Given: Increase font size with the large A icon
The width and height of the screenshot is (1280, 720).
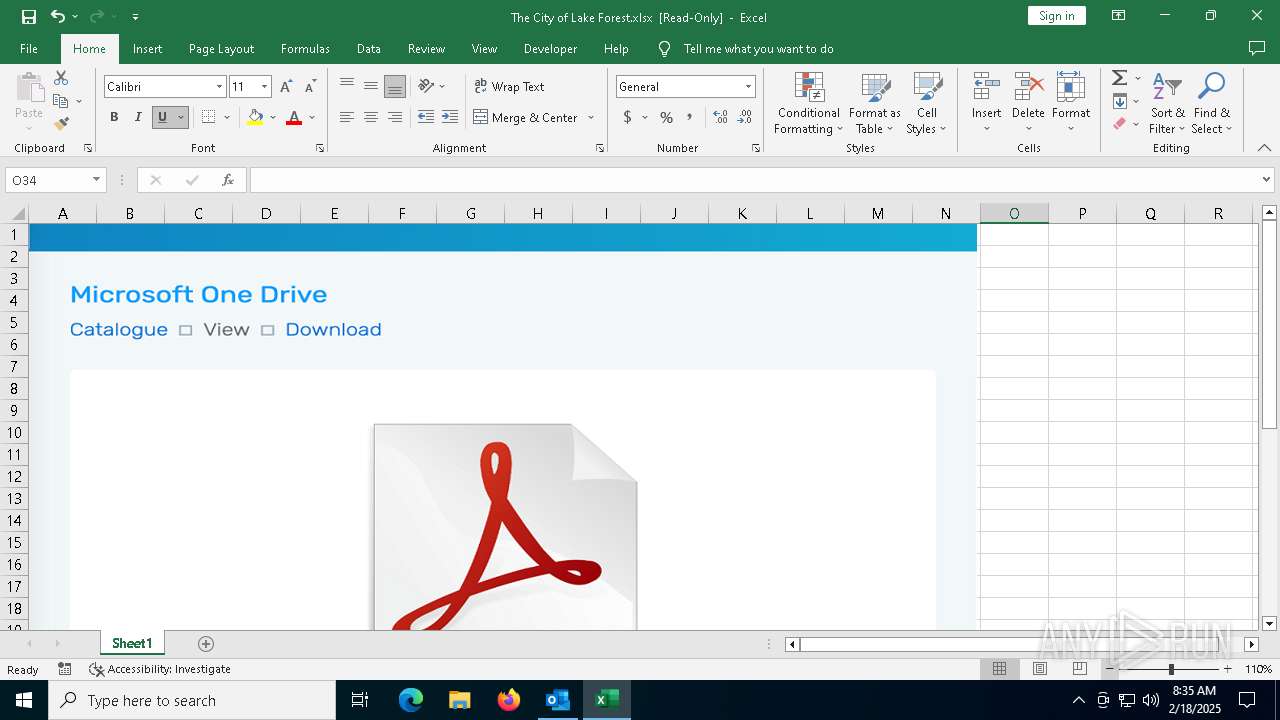Looking at the screenshot, I should (x=286, y=87).
